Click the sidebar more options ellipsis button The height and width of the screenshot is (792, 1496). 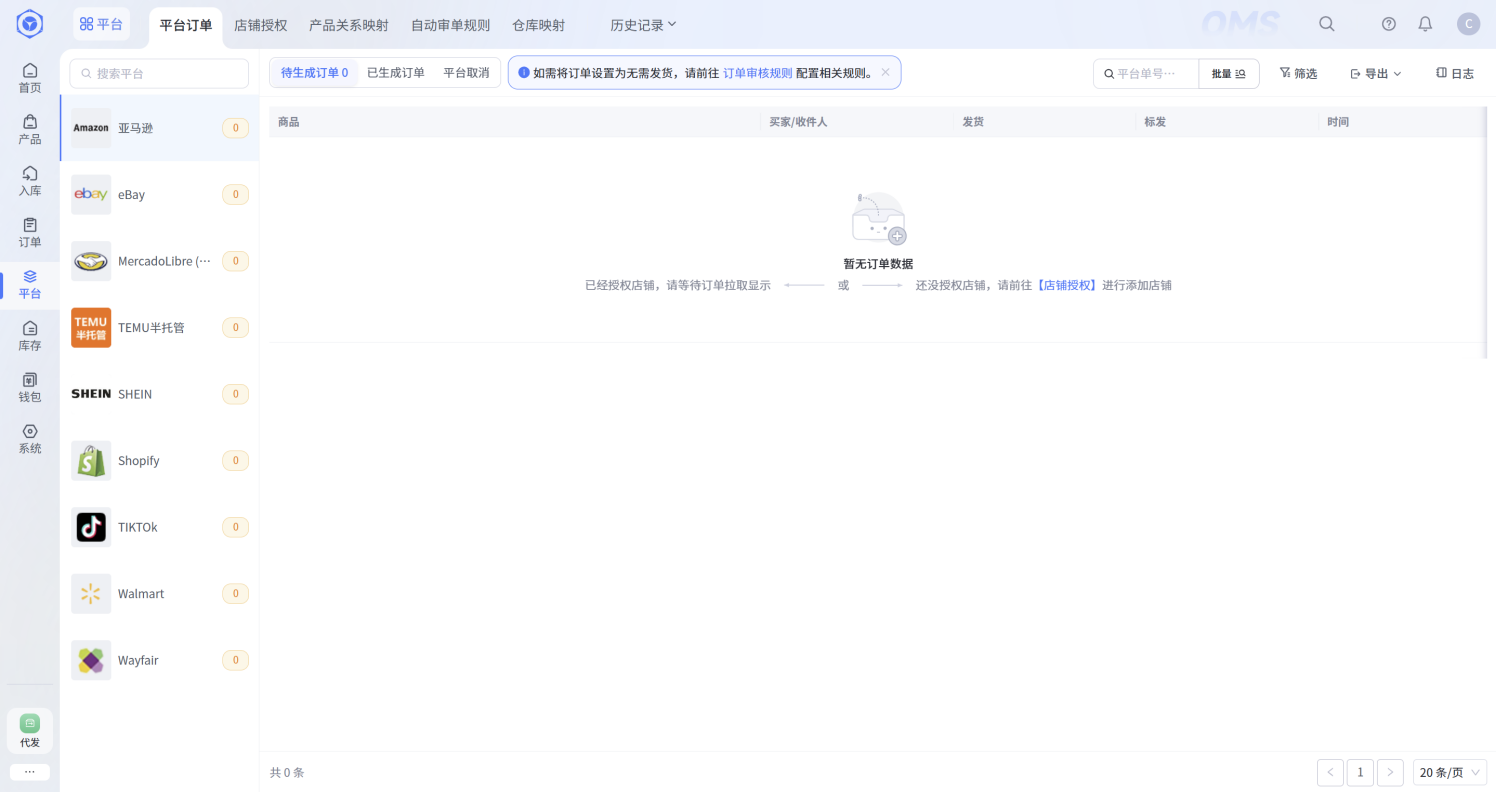point(30,772)
